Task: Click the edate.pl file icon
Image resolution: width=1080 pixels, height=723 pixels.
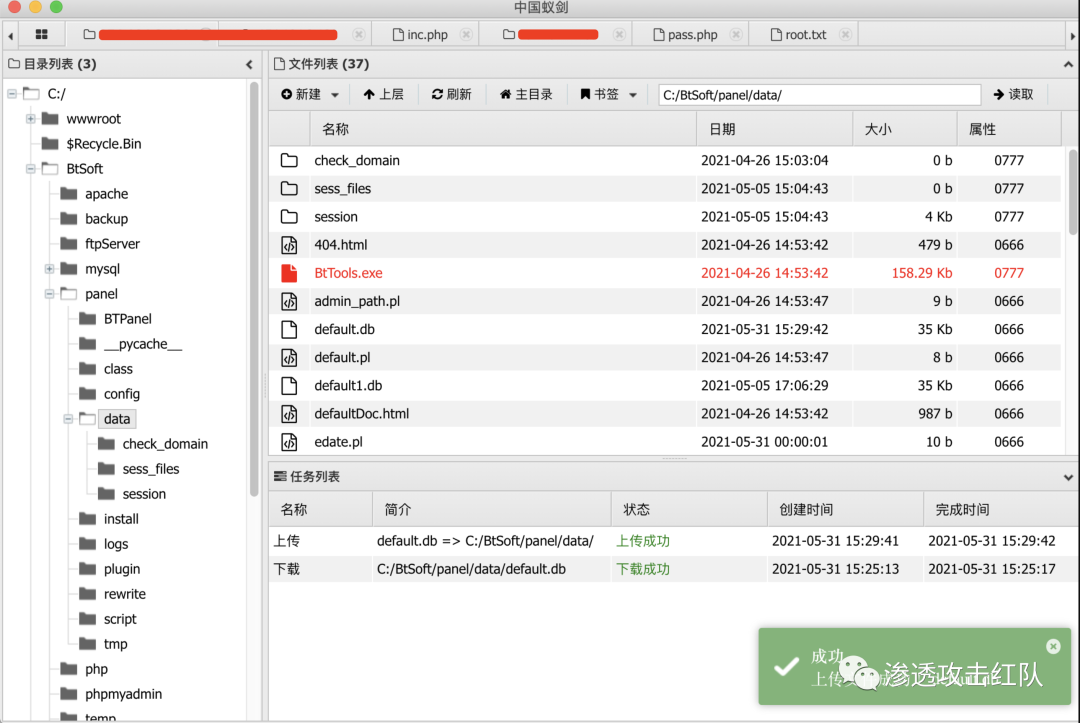Action: point(289,443)
